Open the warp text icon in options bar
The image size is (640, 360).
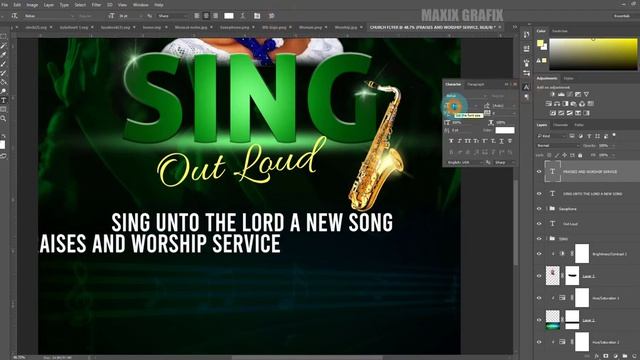pos(243,16)
